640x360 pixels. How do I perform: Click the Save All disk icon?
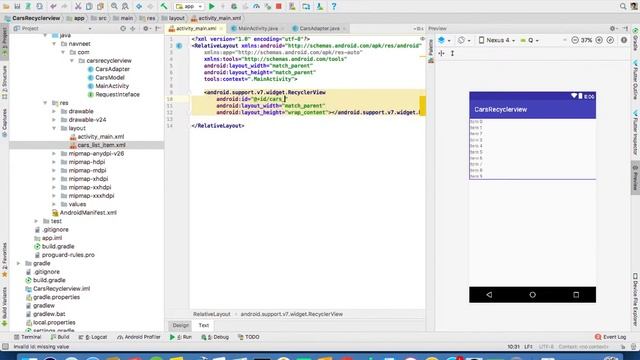[17, 7]
